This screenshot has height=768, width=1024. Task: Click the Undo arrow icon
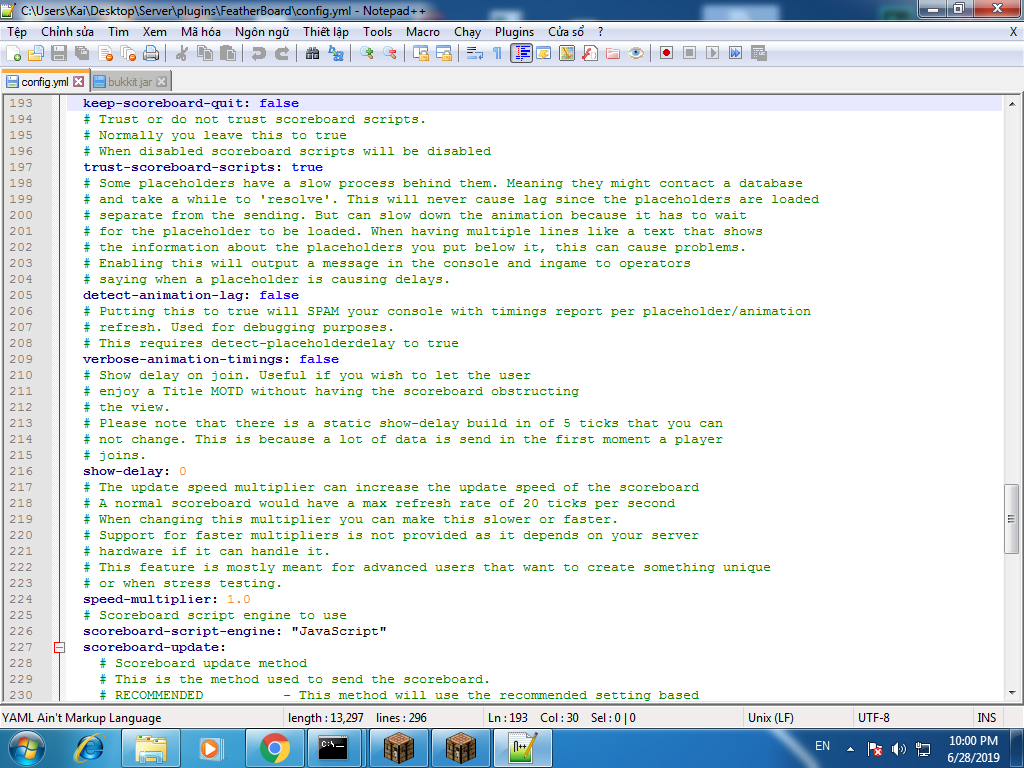(259, 54)
